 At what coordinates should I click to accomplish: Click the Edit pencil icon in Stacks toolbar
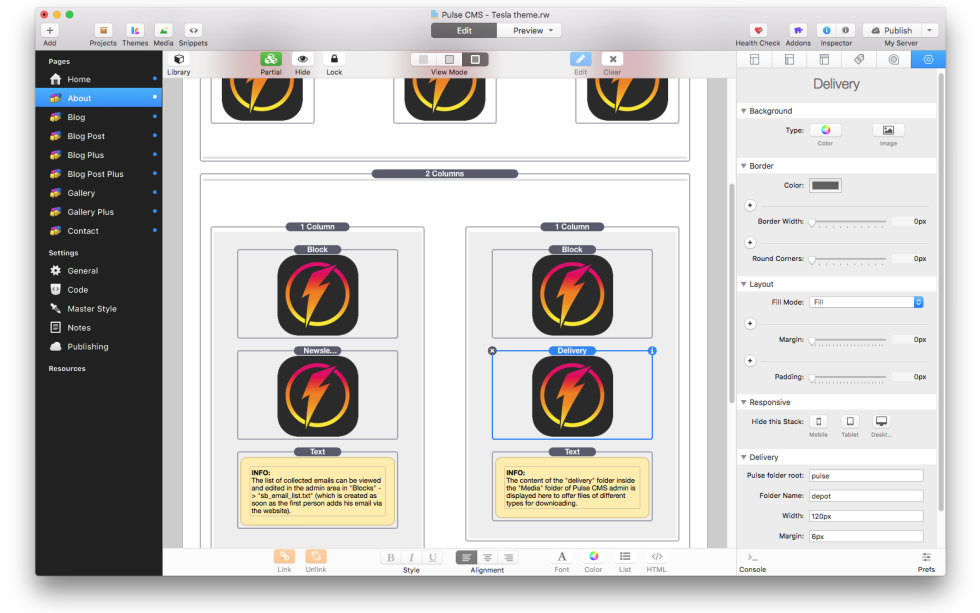(x=581, y=59)
